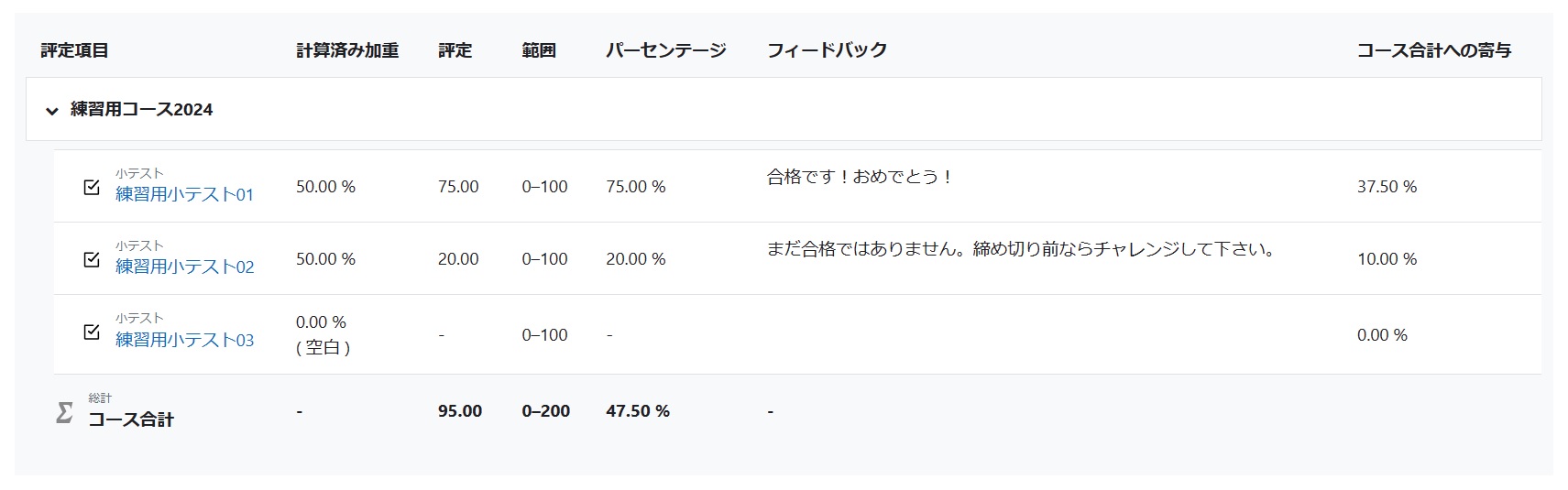This screenshot has height=490, width=1568.
Task: Click quiz icon beside 練習用小テスト03
Action: pyautogui.click(x=92, y=332)
